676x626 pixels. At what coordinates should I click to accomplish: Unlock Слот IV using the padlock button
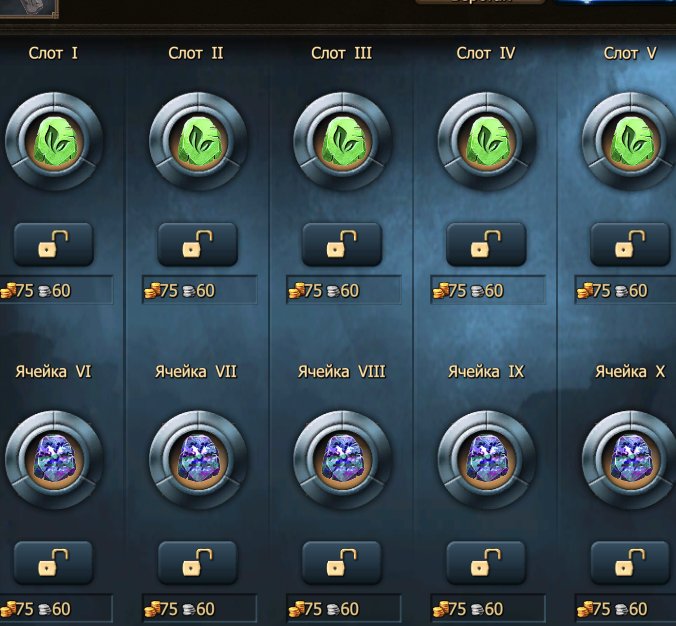pos(486,244)
